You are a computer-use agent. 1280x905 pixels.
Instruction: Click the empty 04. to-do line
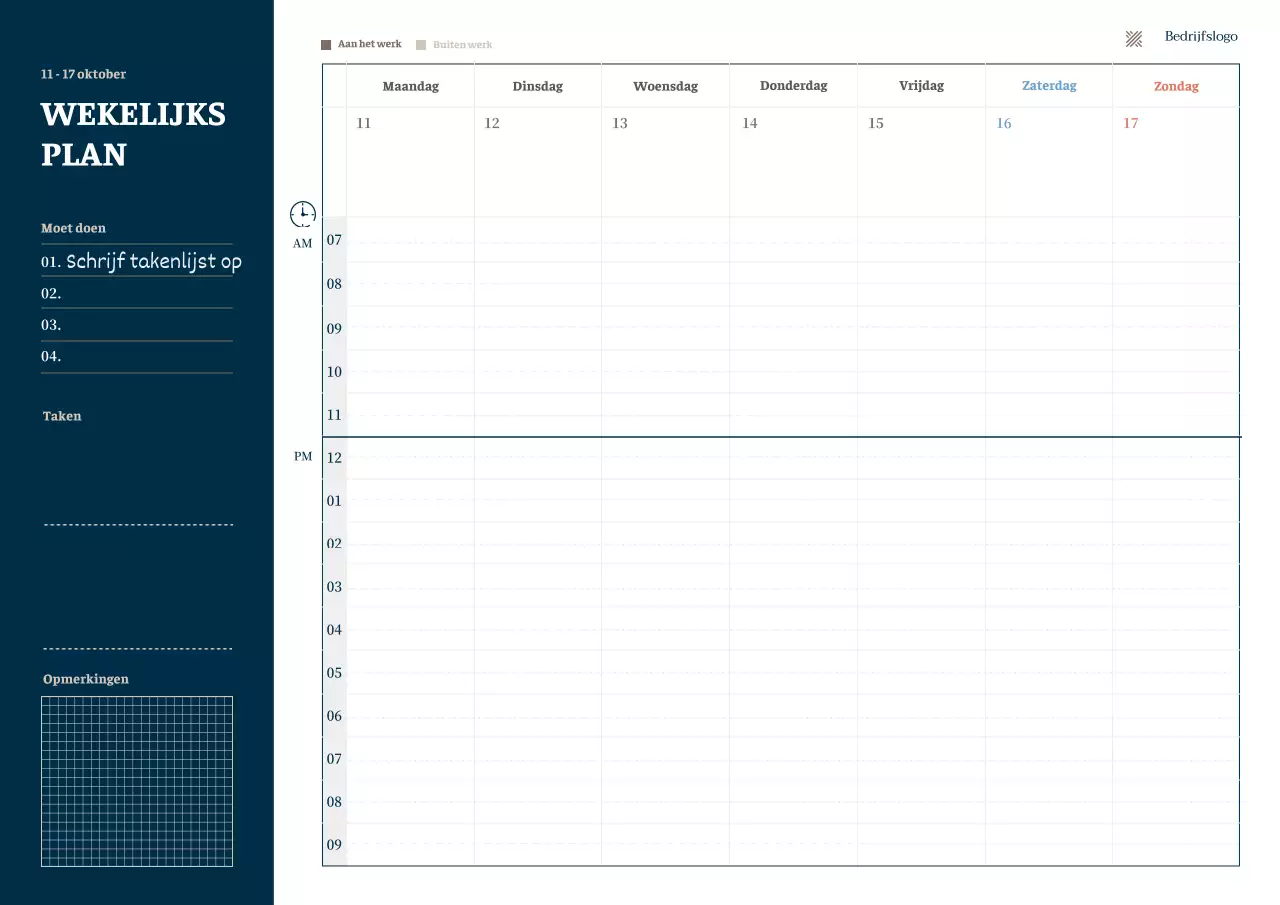pyautogui.click(x=137, y=356)
